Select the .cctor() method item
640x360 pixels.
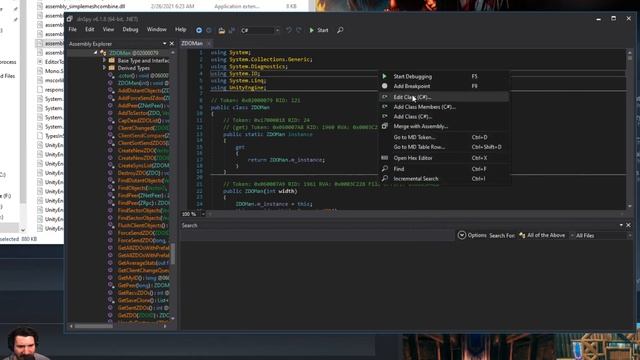143,76
